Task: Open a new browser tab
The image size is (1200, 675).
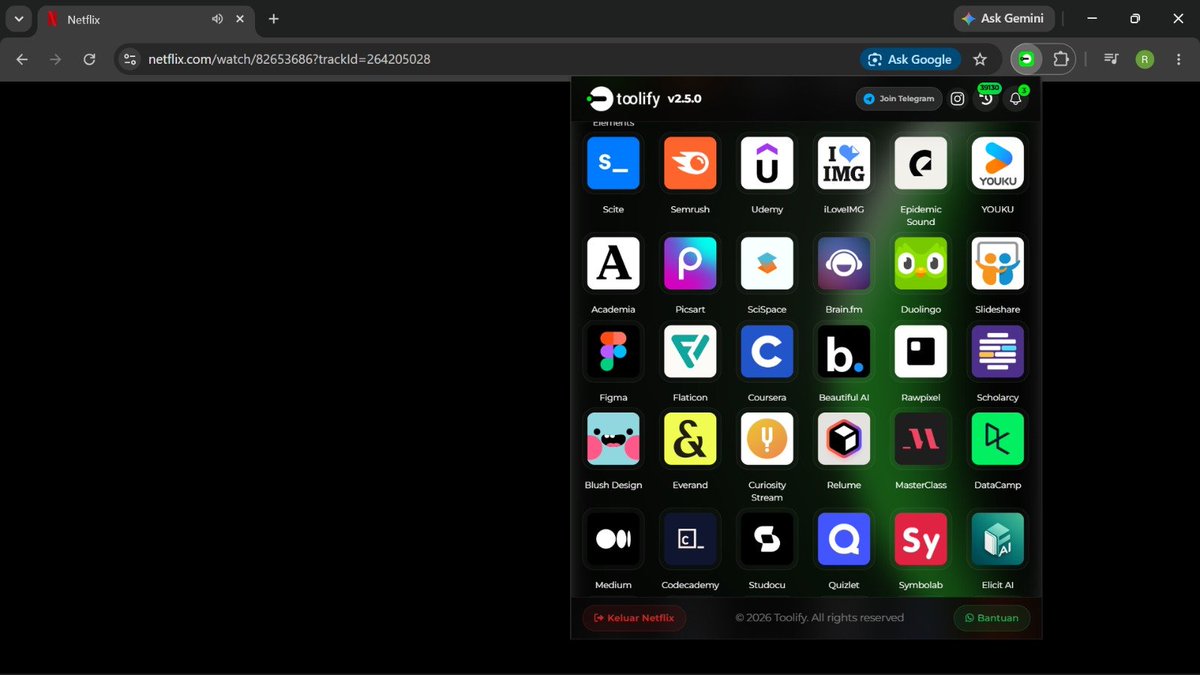Action: 274,19
